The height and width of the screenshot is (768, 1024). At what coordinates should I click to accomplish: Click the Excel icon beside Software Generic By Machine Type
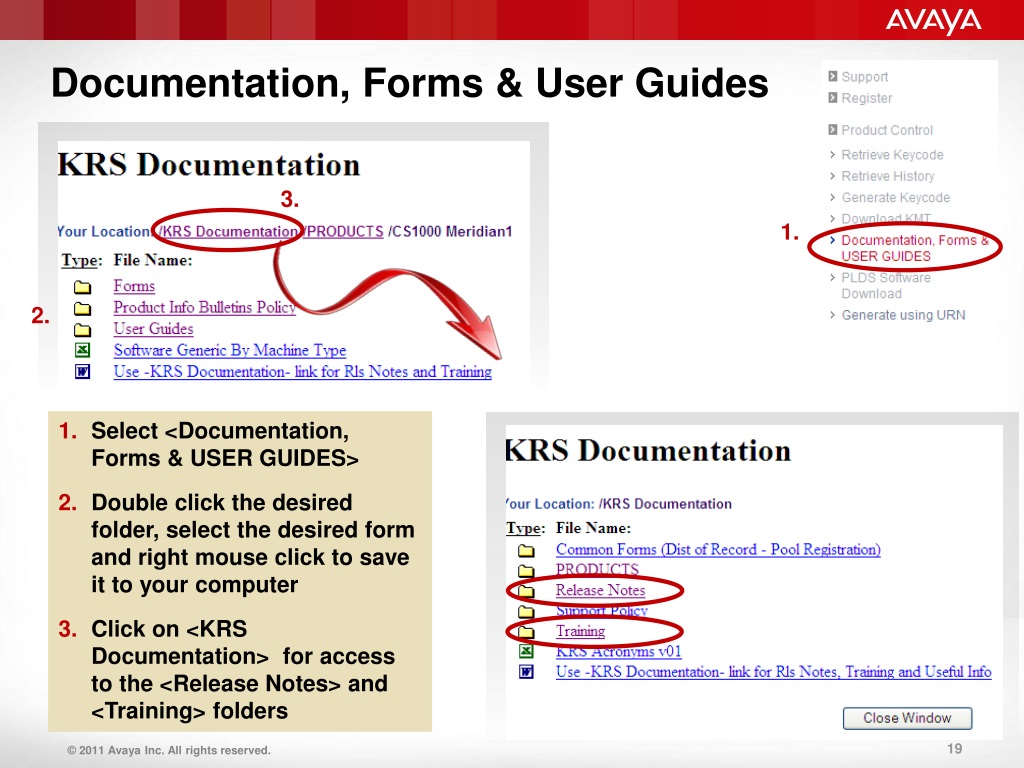[82, 351]
